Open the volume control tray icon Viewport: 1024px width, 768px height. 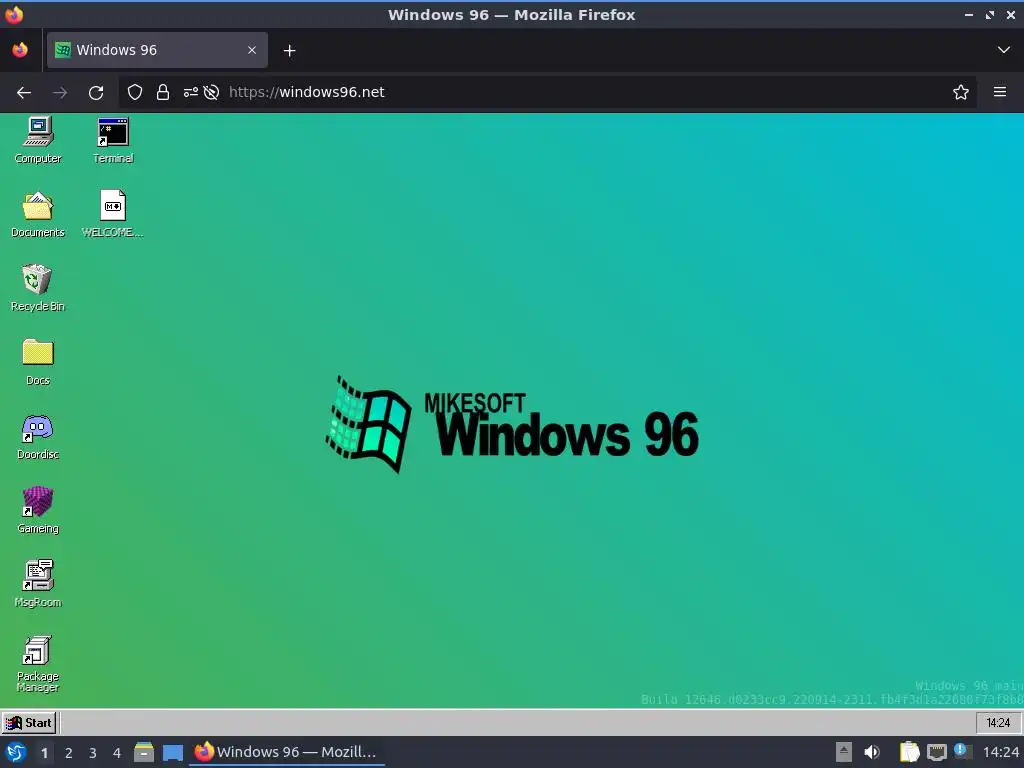pos(872,752)
